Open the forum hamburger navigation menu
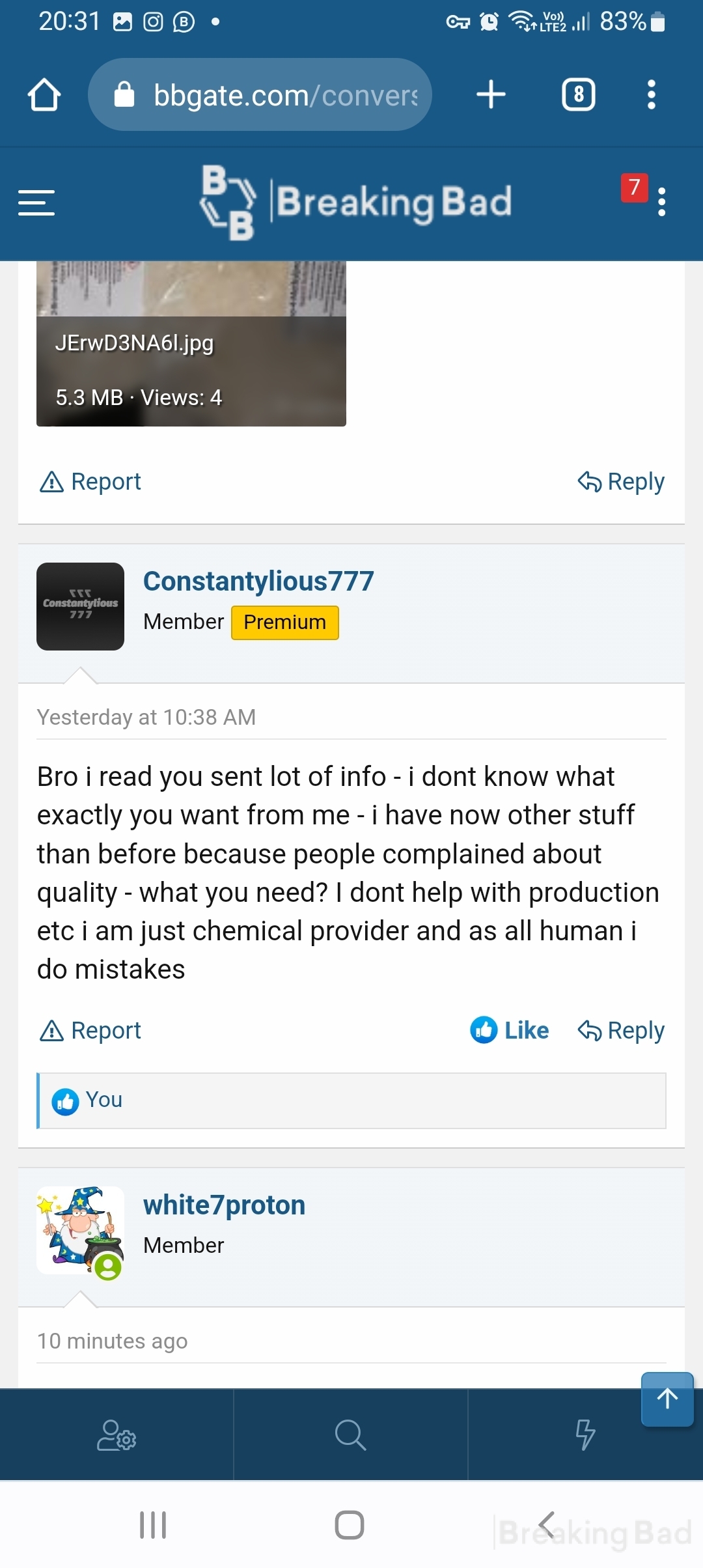 36,203
